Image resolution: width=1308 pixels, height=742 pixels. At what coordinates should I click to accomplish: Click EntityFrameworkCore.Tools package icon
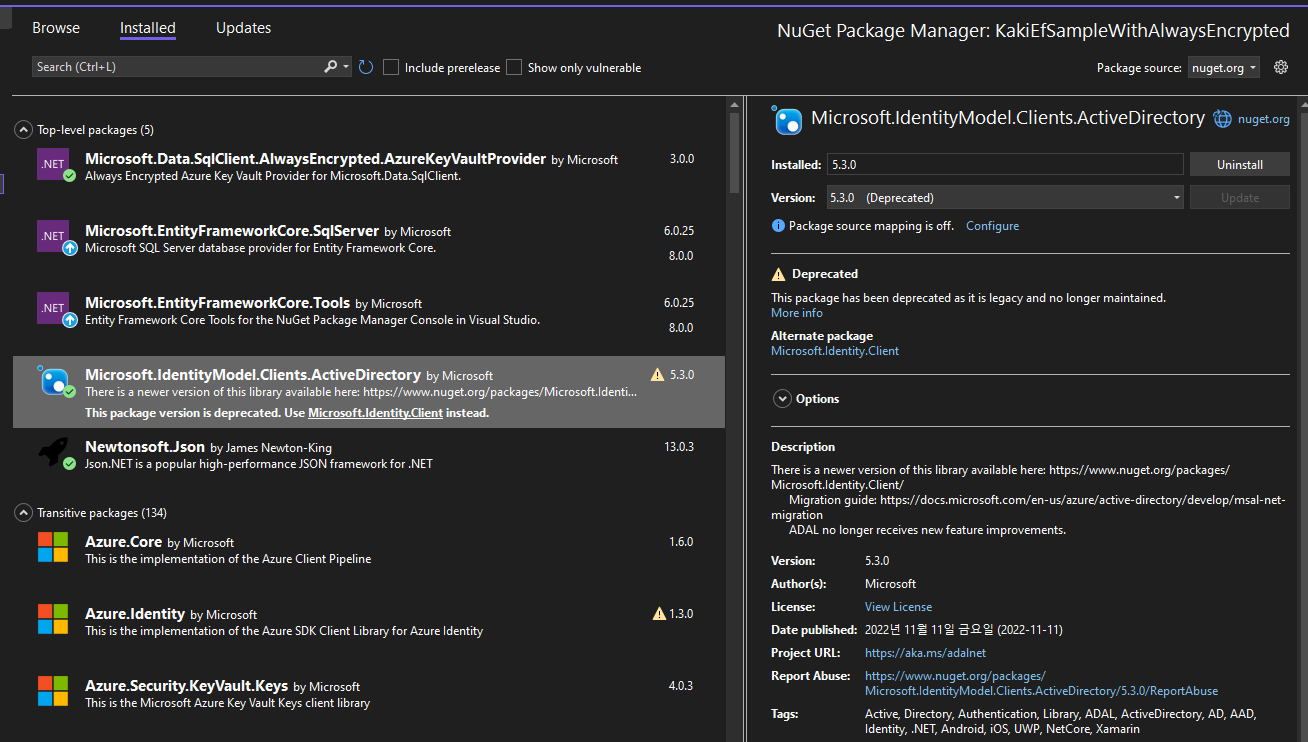(x=53, y=307)
